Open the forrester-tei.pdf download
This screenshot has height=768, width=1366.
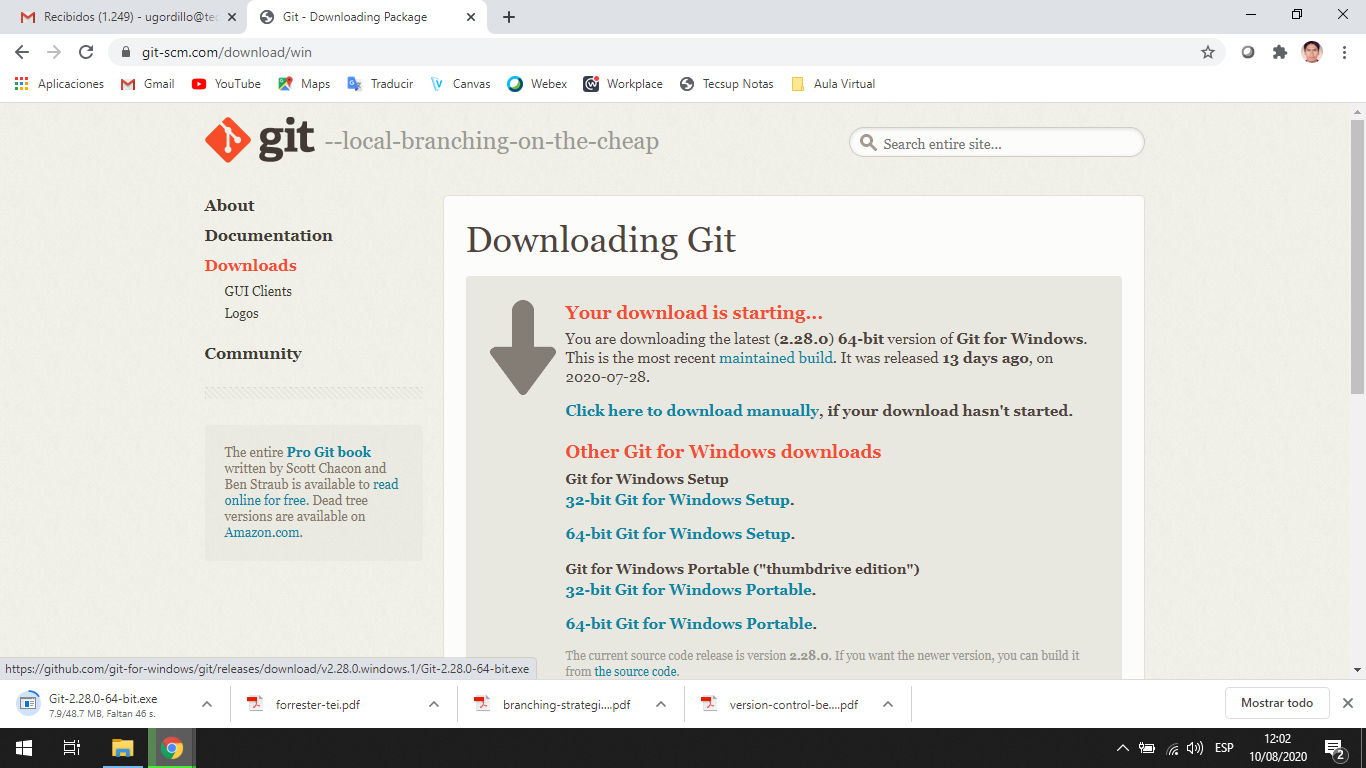click(318, 704)
